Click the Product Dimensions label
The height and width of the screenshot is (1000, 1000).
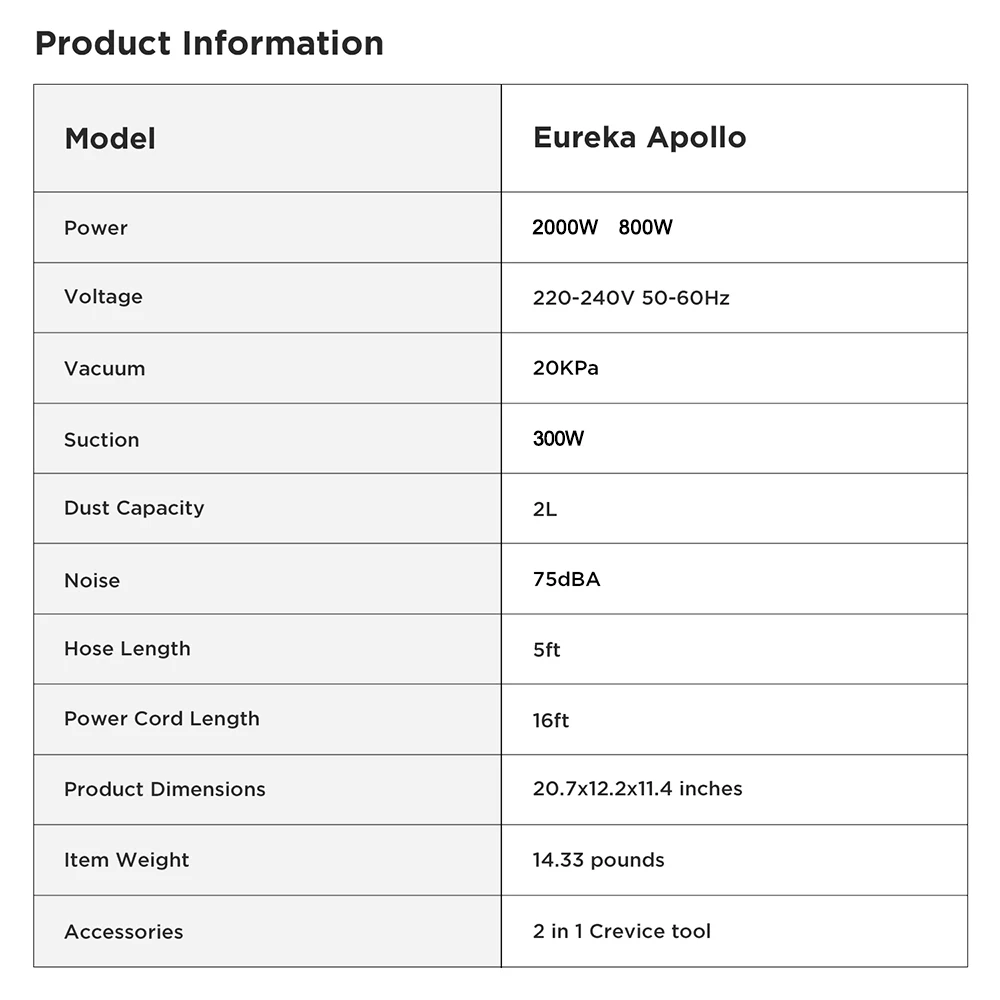tap(165, 790)
